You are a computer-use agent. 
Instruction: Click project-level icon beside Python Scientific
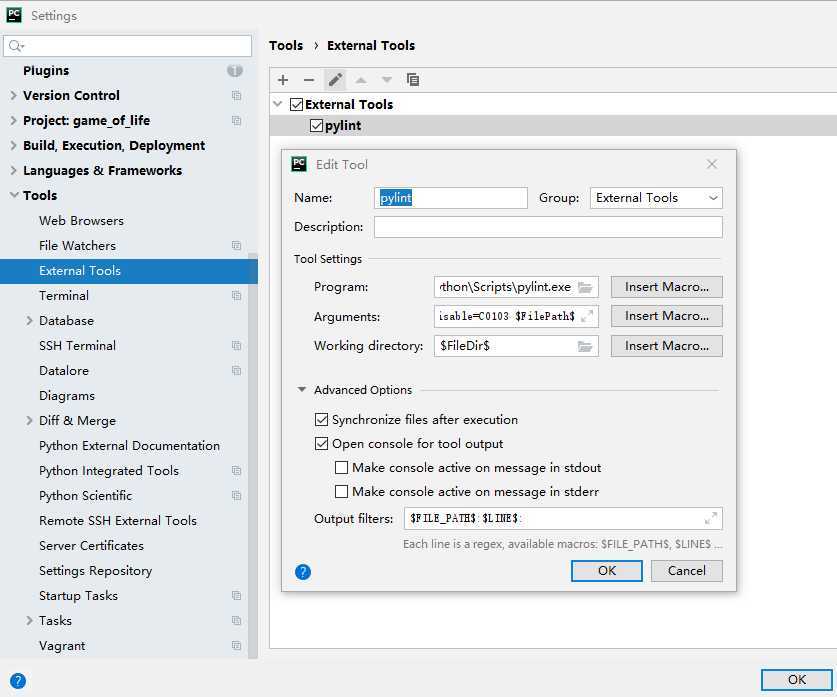point(236,496)
